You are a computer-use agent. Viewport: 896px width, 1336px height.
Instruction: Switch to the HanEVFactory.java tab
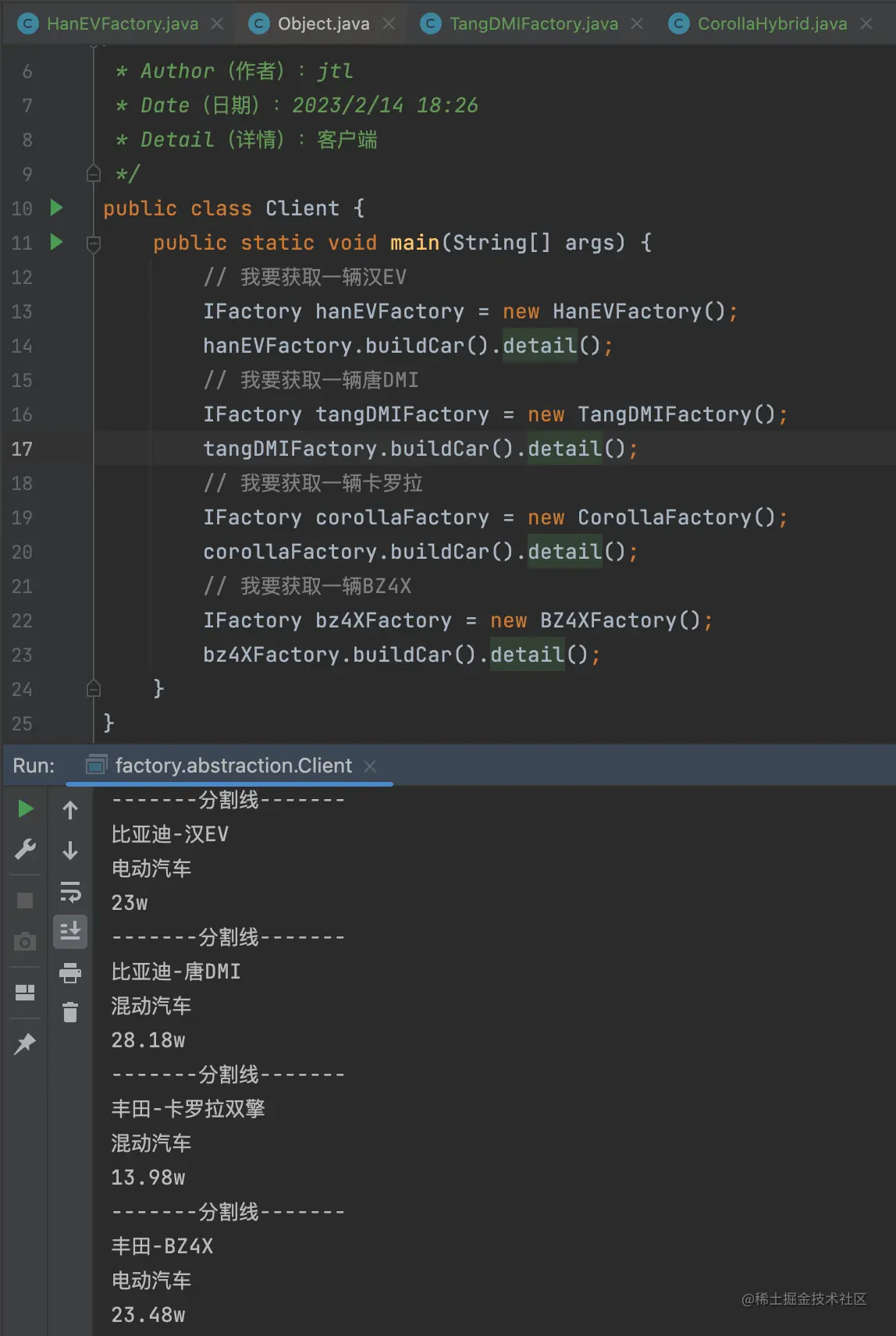[x=108, y=23]
